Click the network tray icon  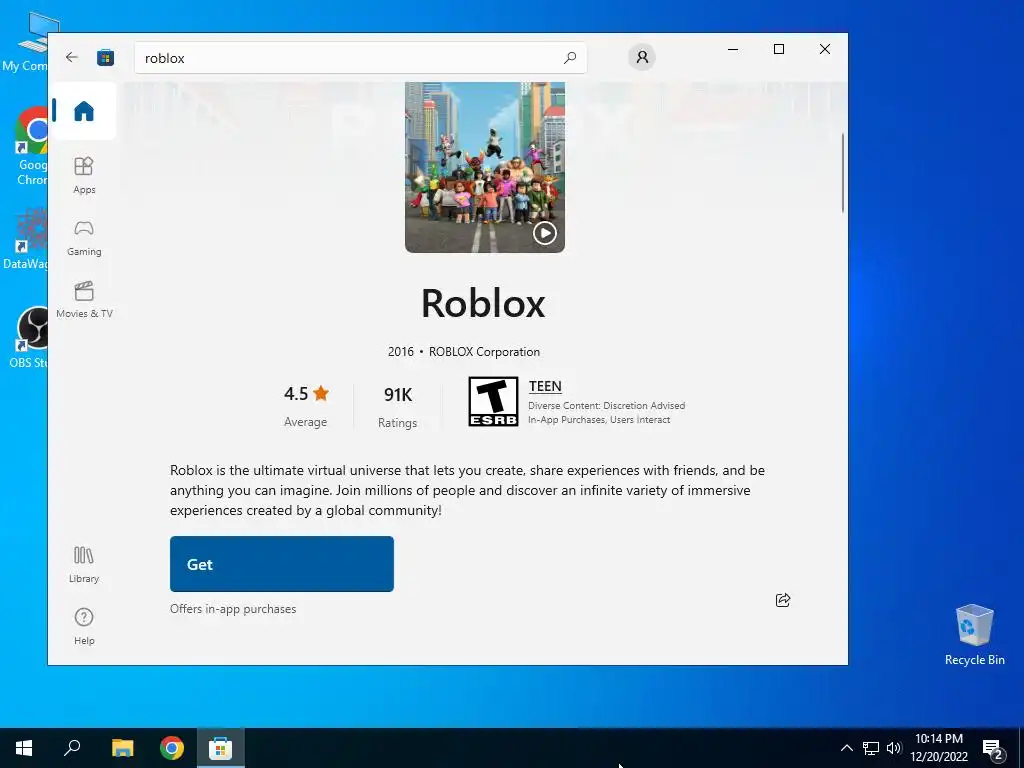pyautogui.click(x=871, y=748)
